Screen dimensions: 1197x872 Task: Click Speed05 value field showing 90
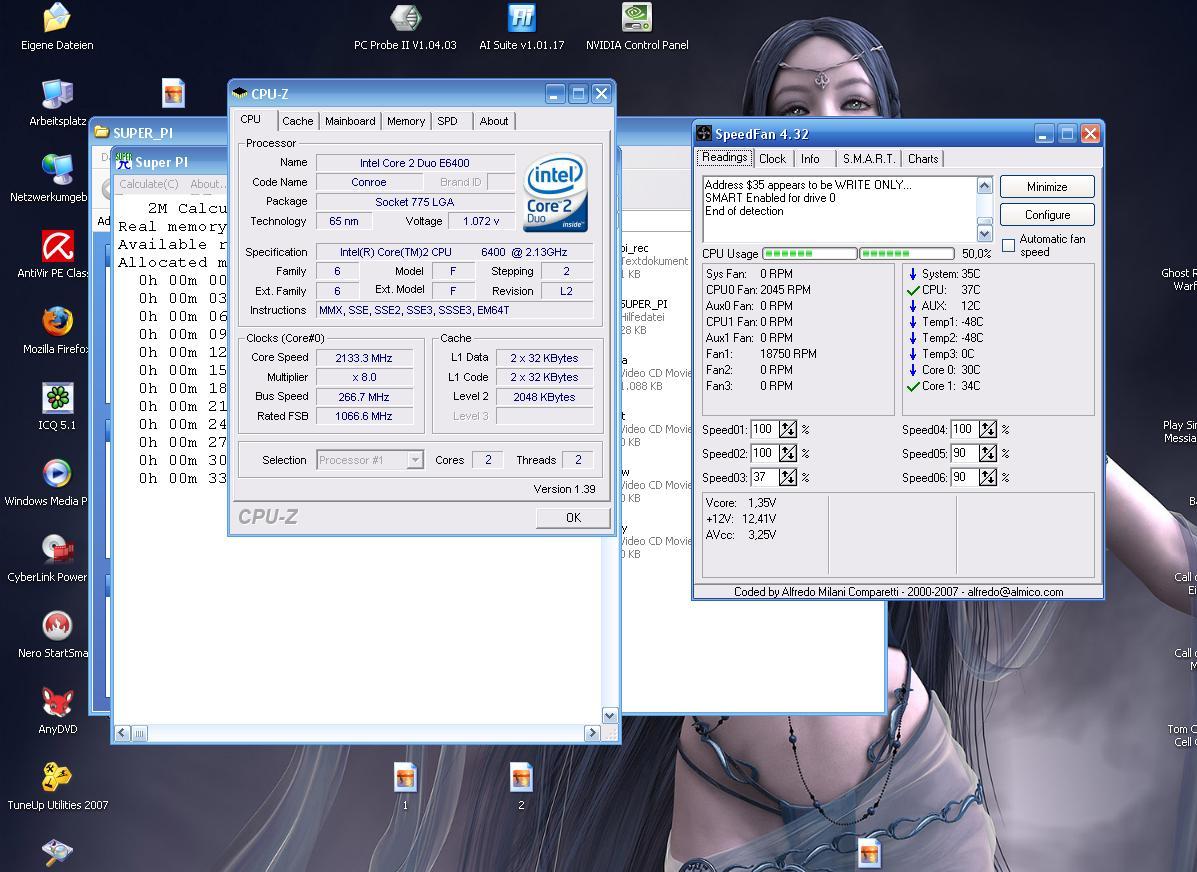pos(965,454)
